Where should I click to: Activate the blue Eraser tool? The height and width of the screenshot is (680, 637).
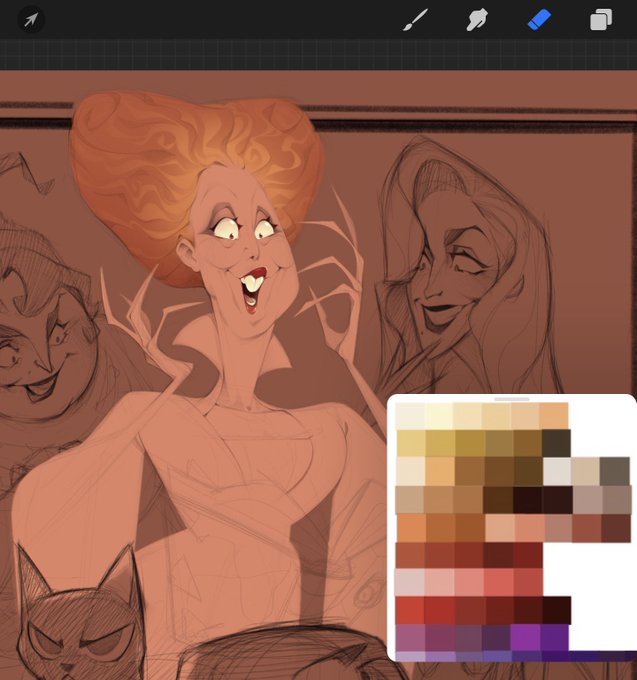[x=539, y=20]
